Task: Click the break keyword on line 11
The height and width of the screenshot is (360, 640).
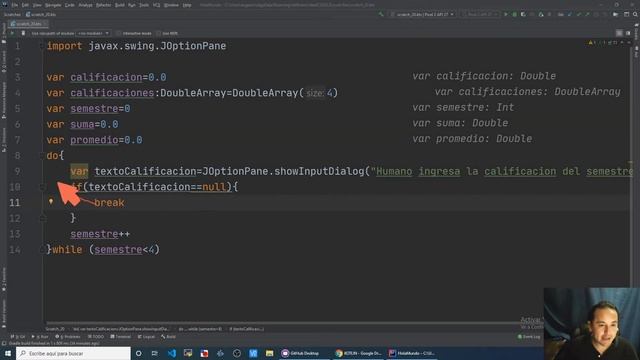Action: coord(109,203)
